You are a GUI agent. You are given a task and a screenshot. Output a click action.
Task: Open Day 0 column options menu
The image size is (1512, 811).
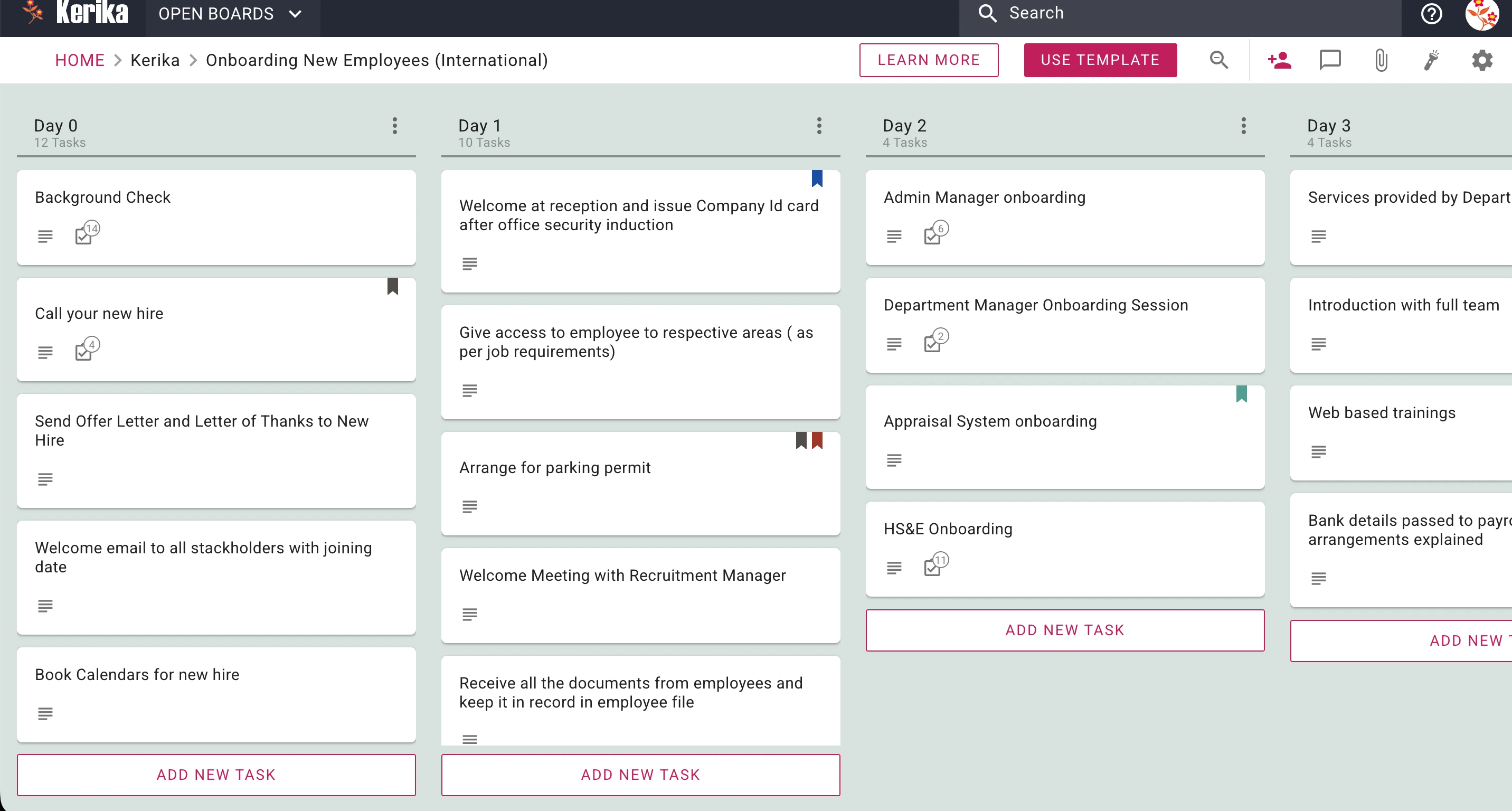394,126
